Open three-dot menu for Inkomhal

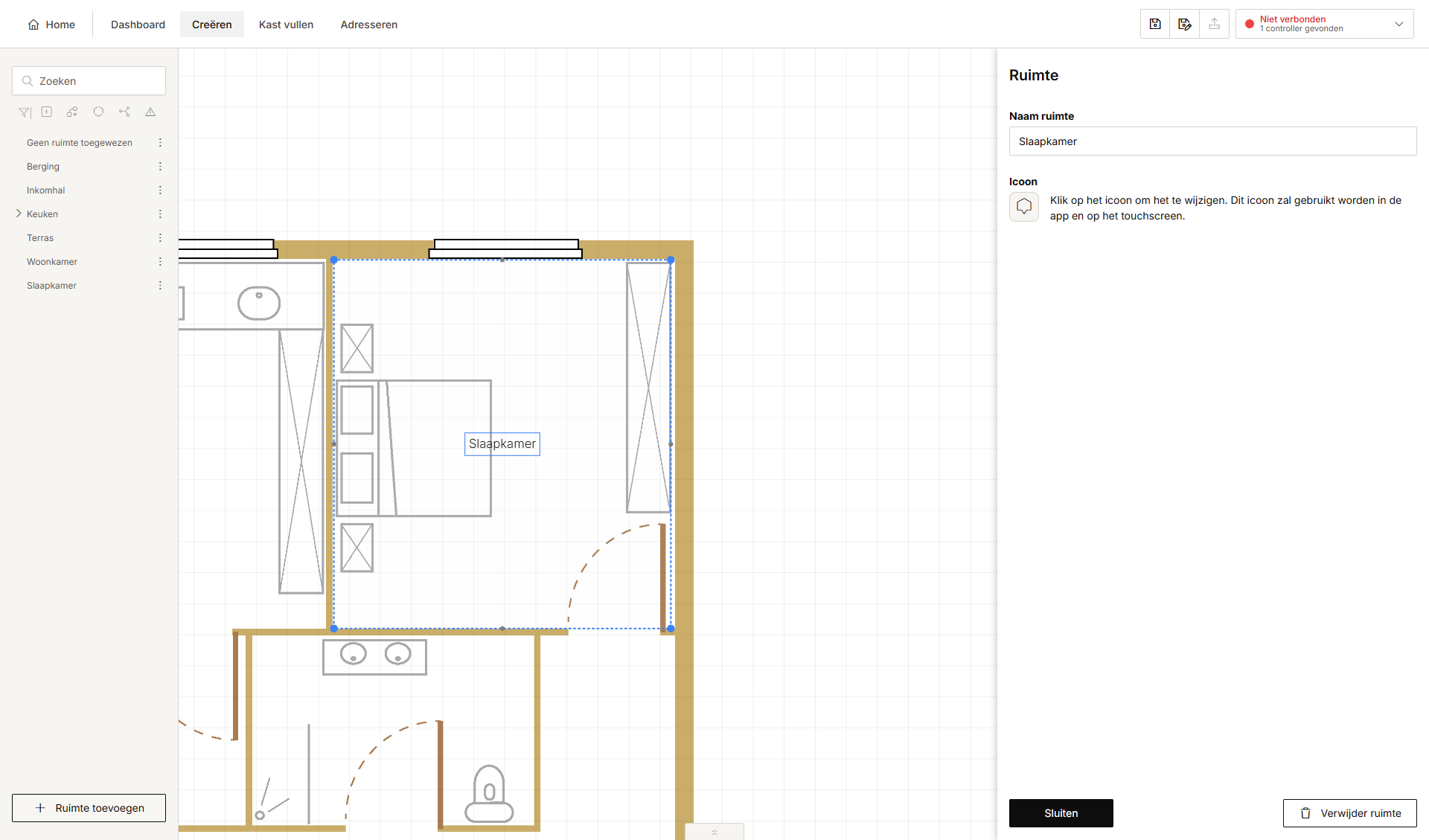[160, 190]
